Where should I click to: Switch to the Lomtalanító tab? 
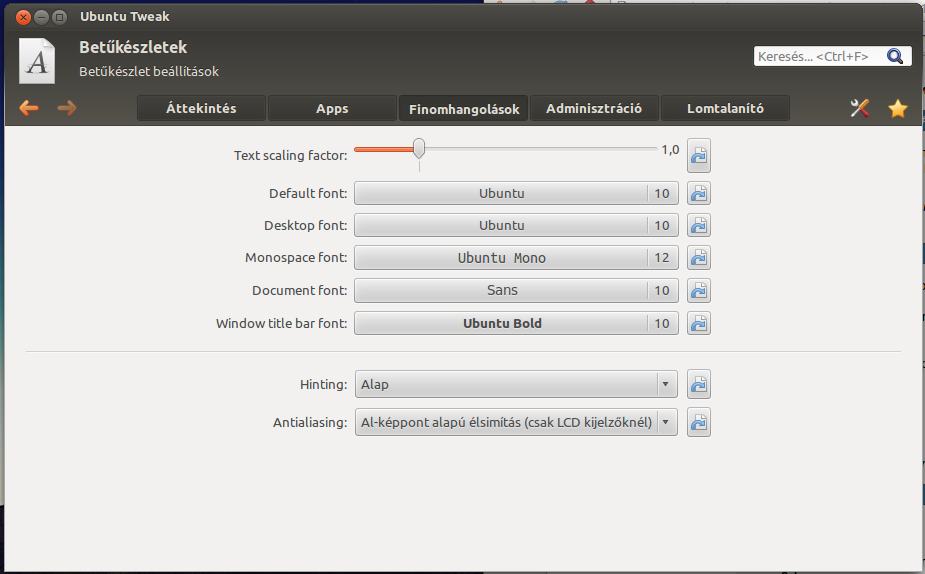pos(725,109)
